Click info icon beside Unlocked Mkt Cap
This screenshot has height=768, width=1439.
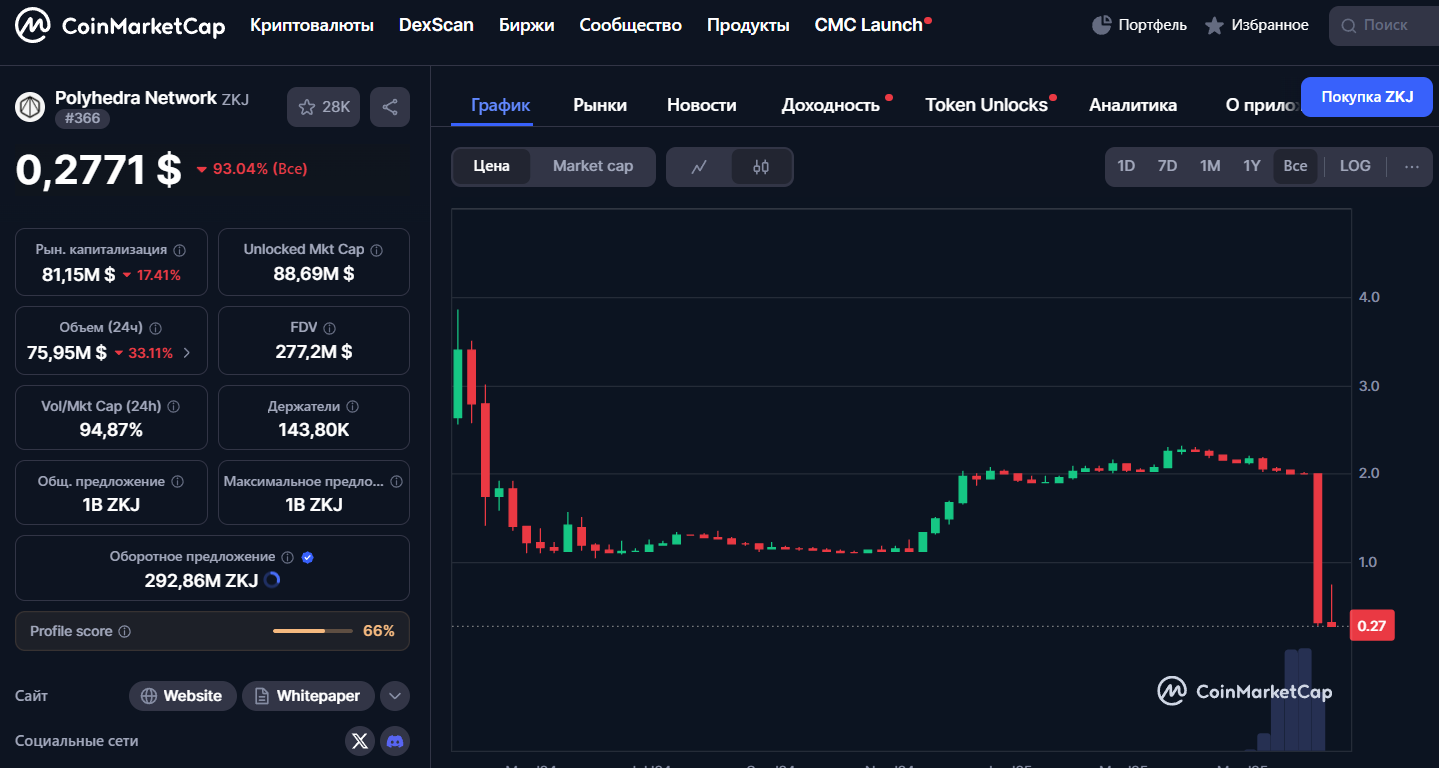376,250
